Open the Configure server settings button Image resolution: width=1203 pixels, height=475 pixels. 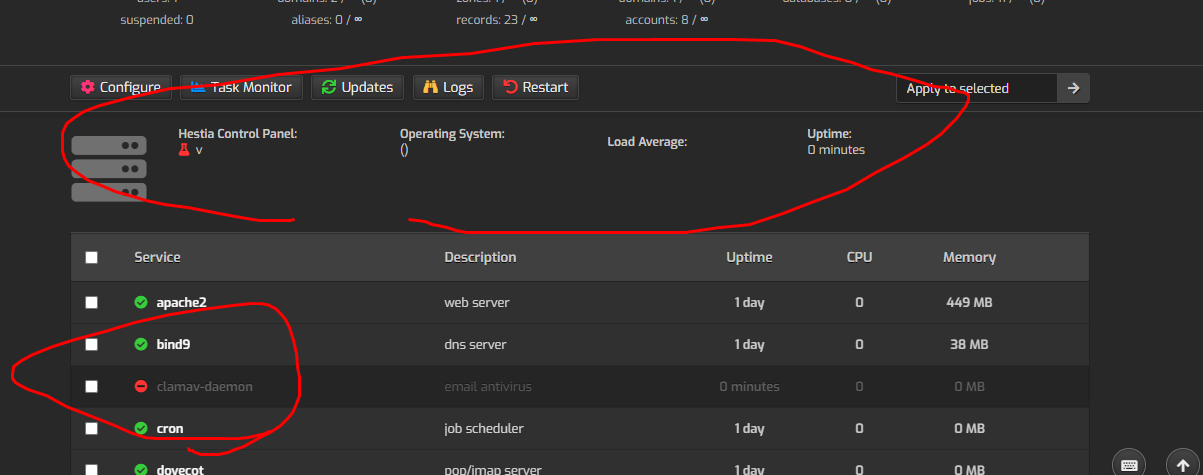[121, 88]
